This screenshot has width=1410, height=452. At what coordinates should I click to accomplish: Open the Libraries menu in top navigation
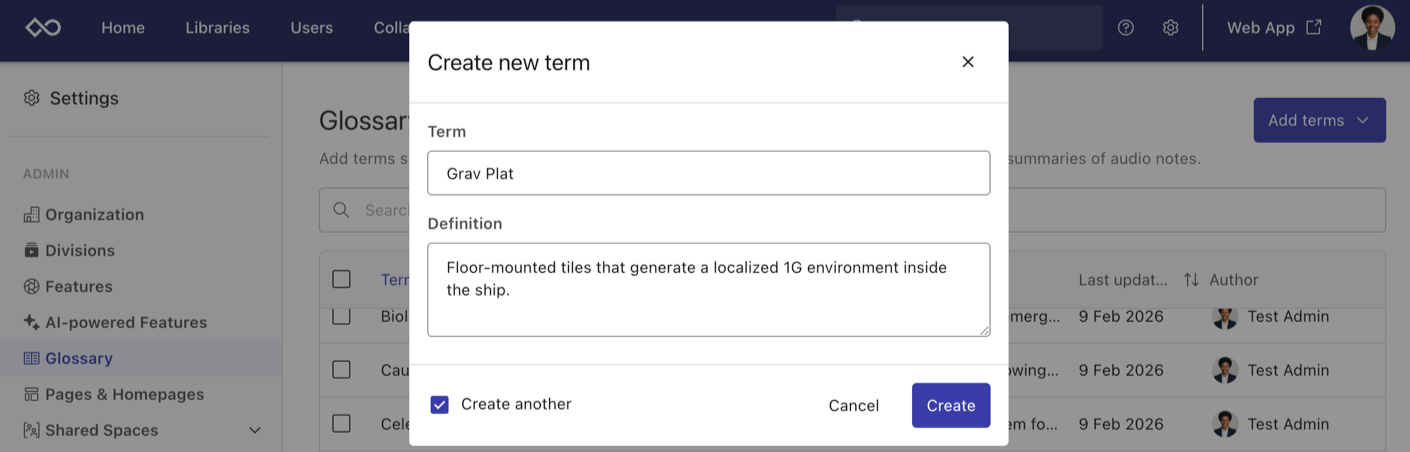217,28
